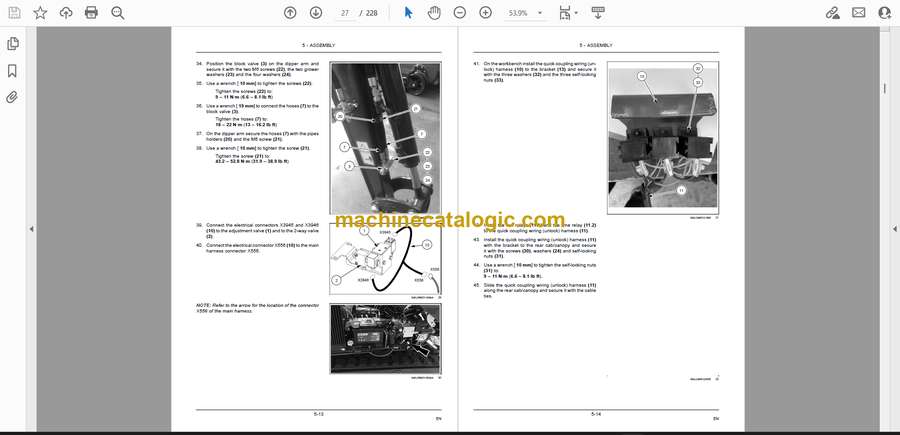The height and width of the screenshot is (435, 900).
Task: Open the attachments panel
Action: pos(12,97)
